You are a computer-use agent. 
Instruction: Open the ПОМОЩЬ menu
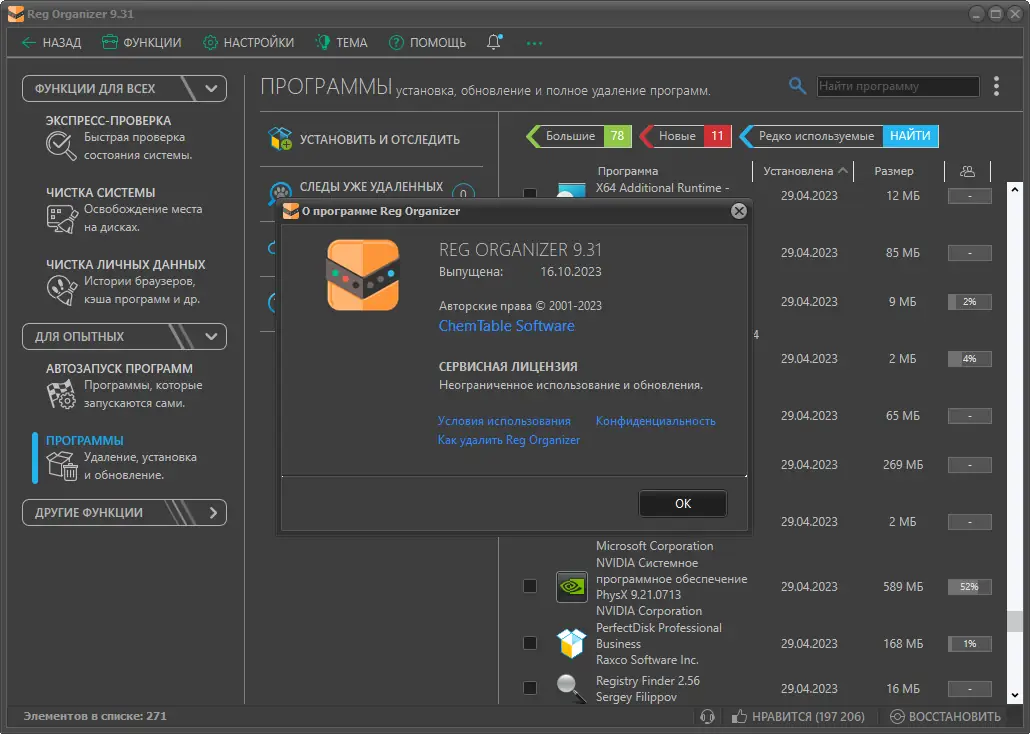coord(427,43)
